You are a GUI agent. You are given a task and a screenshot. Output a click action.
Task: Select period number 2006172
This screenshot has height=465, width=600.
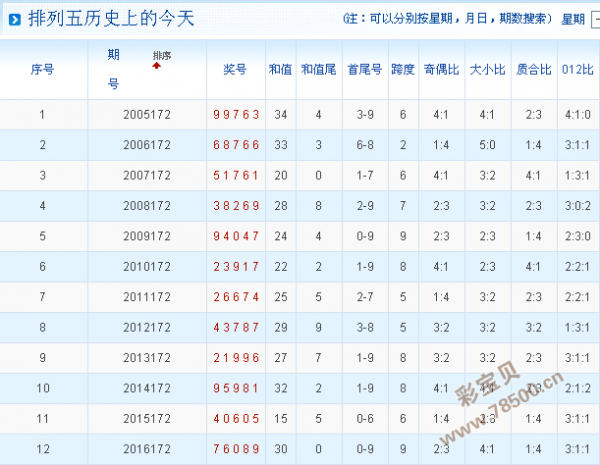click(x=147, y=145)
